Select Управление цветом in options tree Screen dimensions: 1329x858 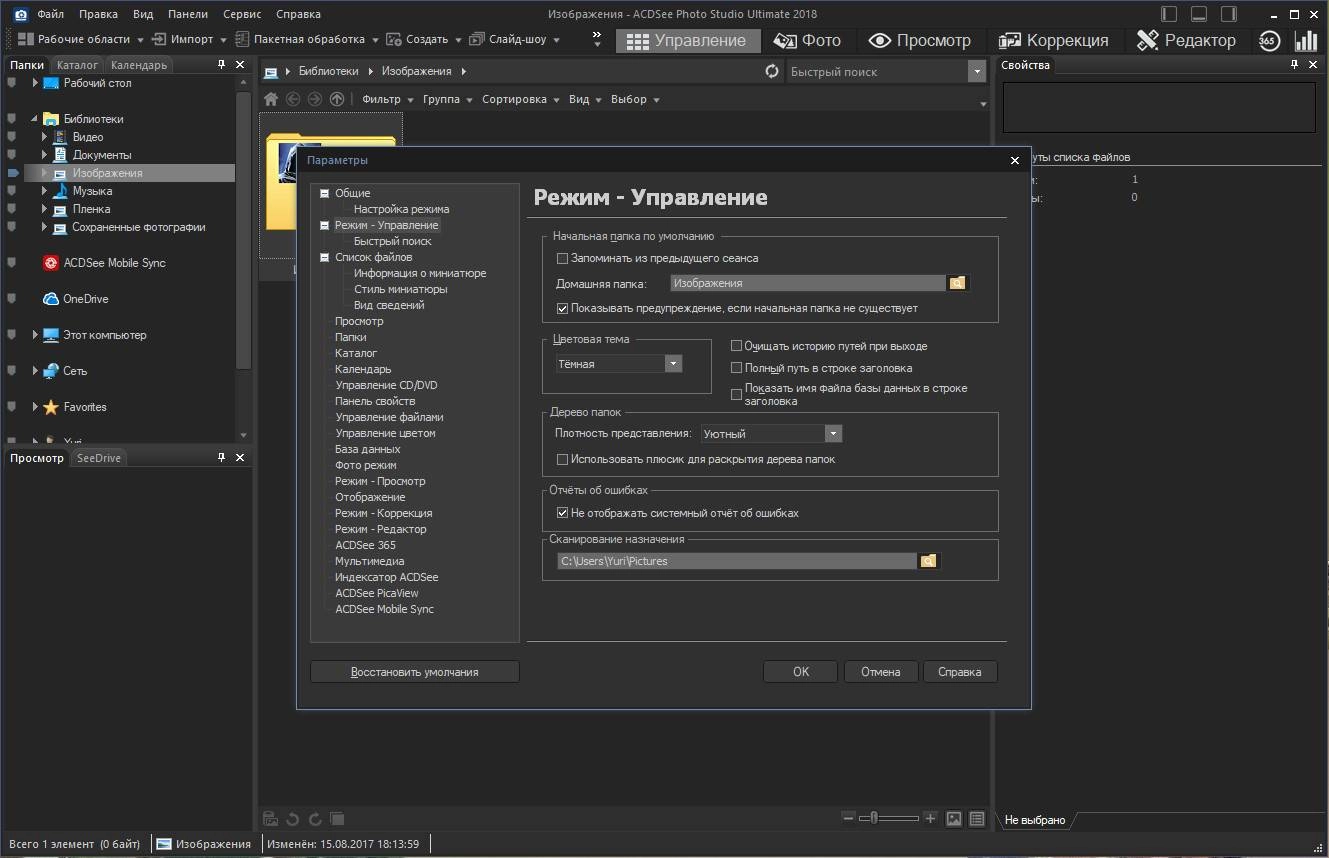[x=385, y=433]
